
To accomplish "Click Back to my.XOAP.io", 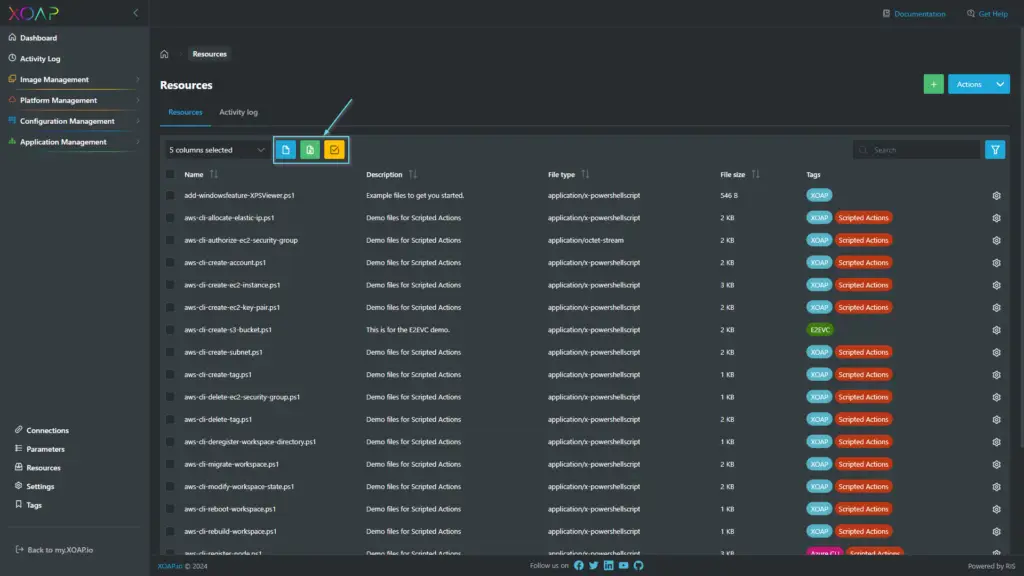I will (x=54, y=550).
